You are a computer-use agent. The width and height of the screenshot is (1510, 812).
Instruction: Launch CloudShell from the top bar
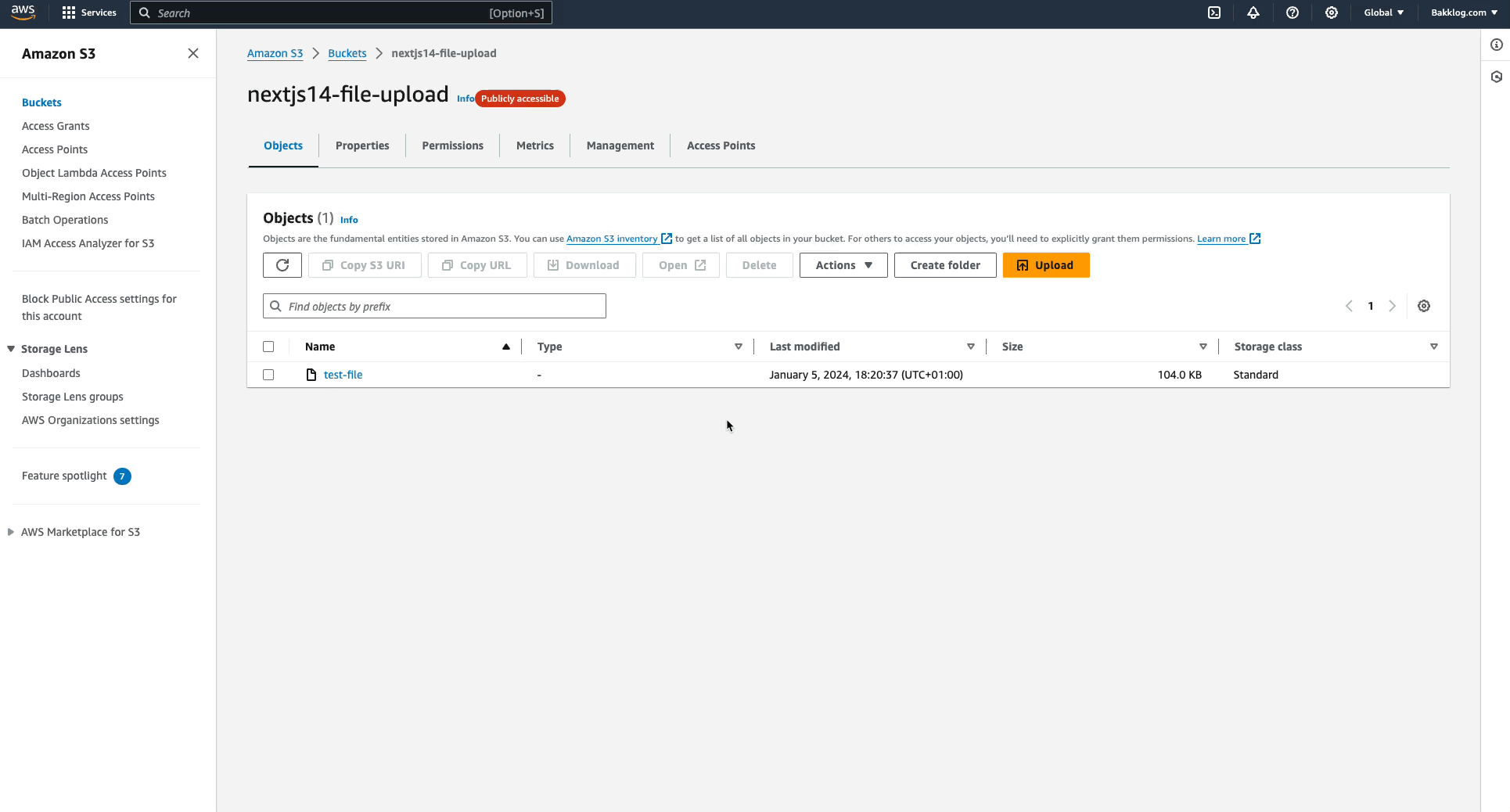coord(1214,13)
